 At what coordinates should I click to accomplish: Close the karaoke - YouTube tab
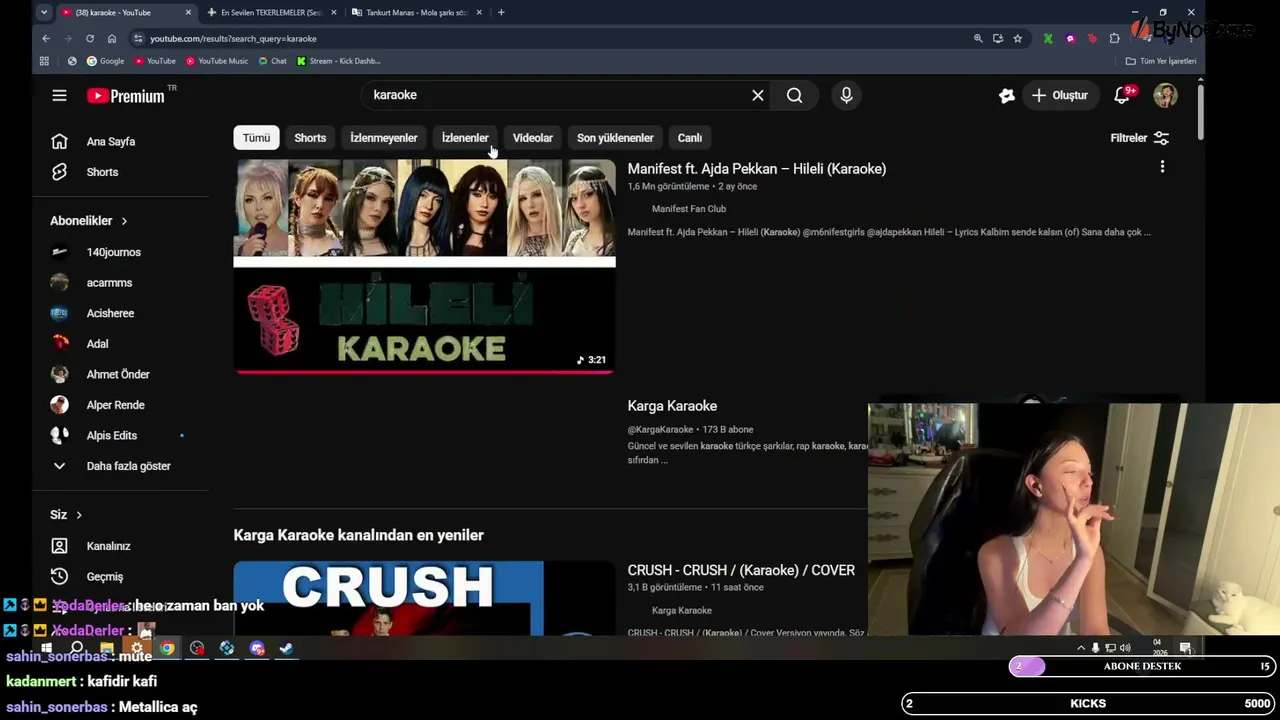click(188, 12)
